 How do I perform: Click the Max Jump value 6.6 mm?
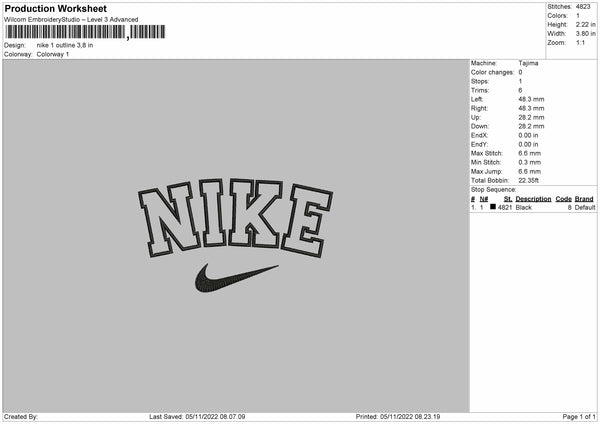click(530, 172)
